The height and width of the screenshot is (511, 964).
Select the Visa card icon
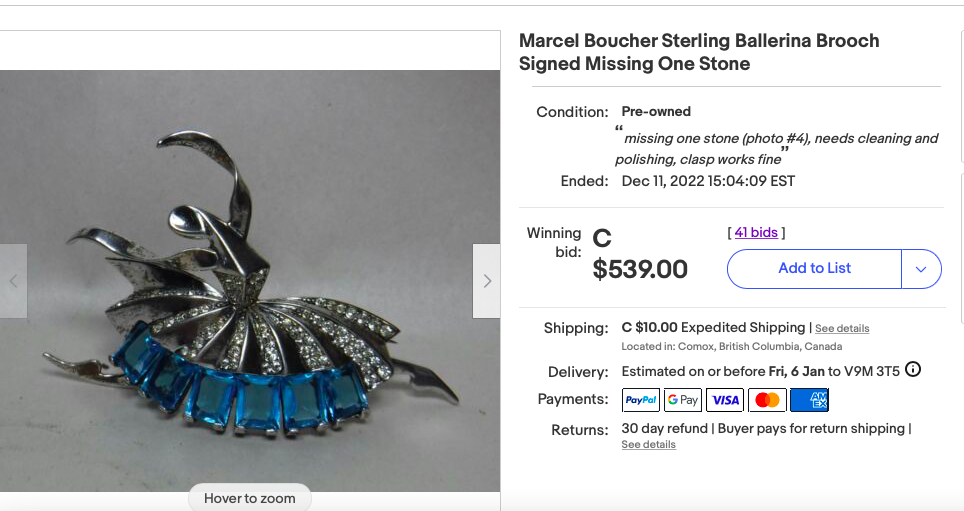pos(725,400)
